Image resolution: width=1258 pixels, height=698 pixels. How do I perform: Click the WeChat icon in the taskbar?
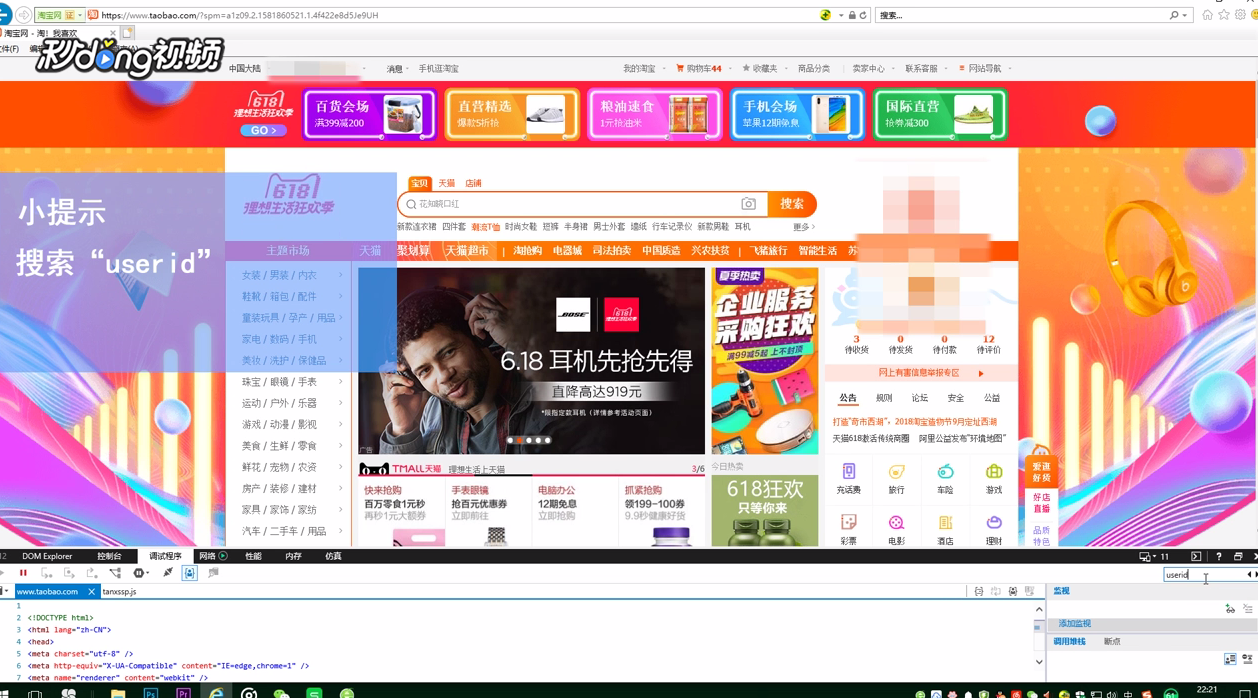click(282, 692)
